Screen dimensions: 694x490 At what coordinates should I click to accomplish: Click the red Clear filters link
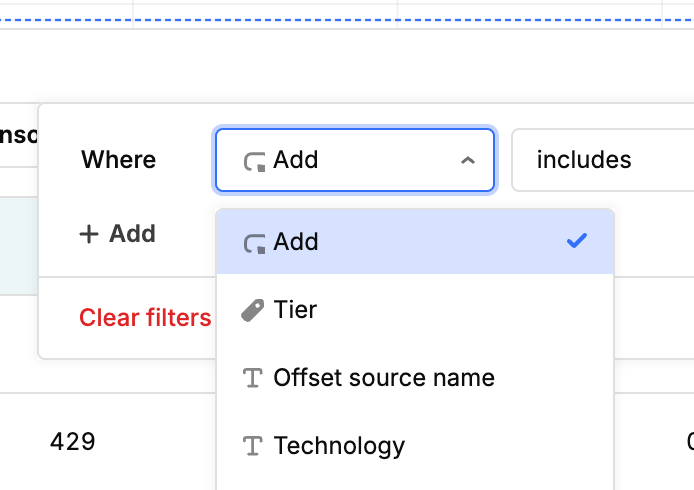(145, 318)
